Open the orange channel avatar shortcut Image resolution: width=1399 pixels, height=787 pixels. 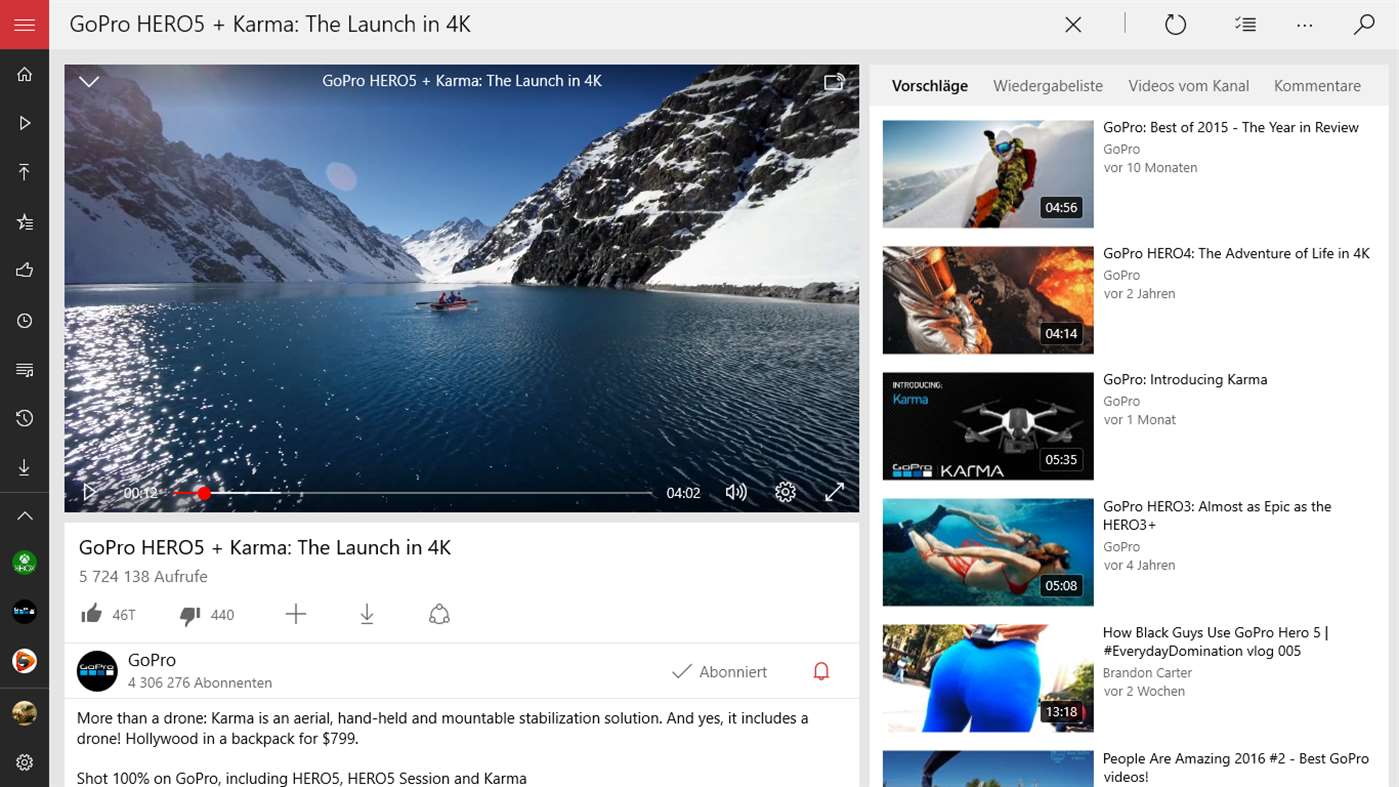pos(24,660)
